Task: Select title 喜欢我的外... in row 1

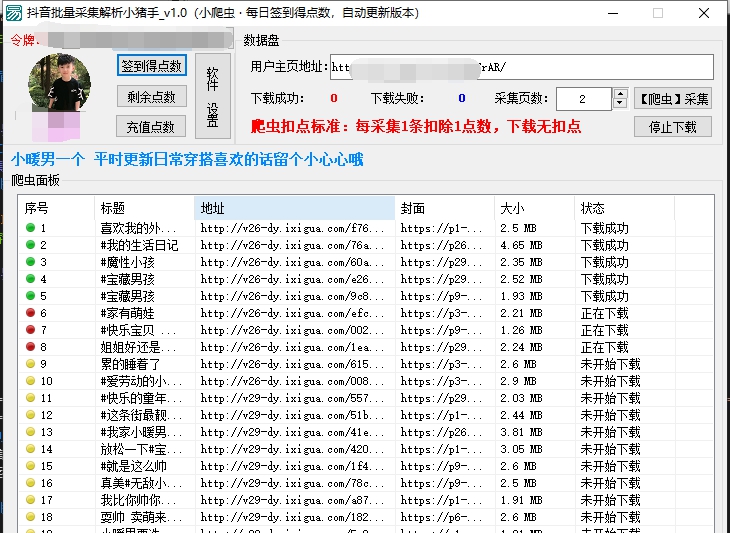Action: [x=138, y=228]
